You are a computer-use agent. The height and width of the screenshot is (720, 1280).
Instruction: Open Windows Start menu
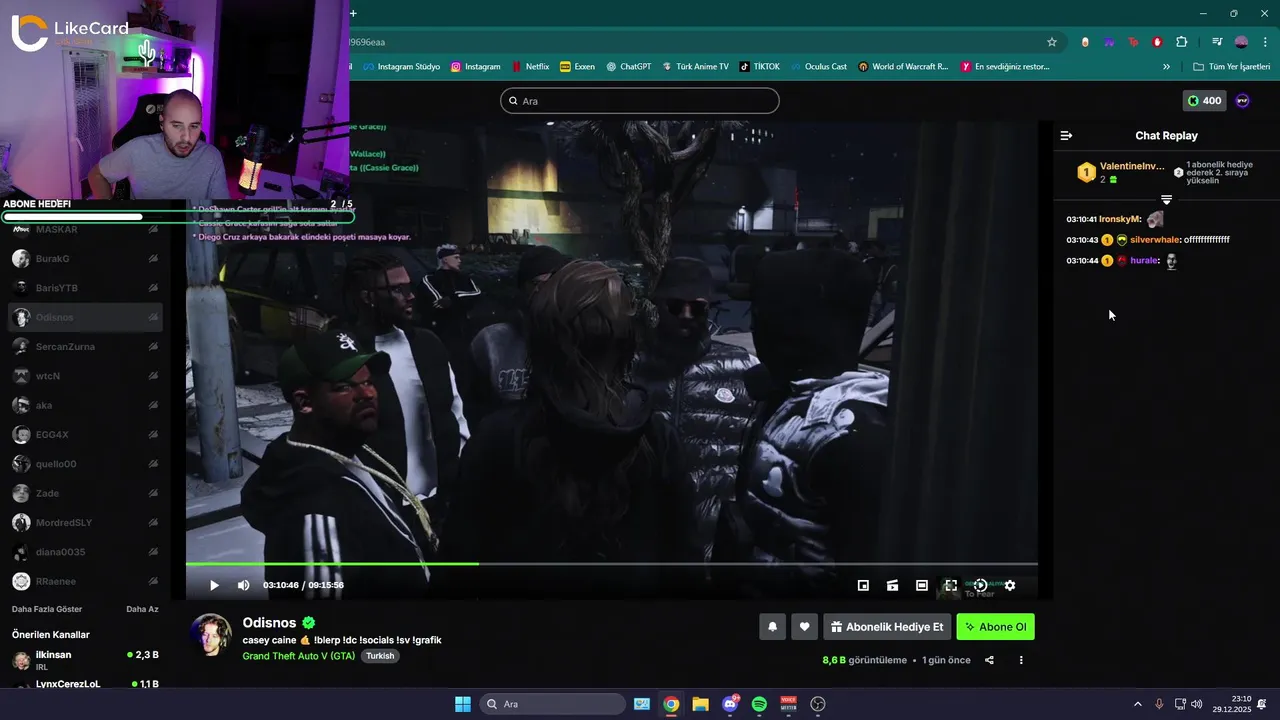[x=463, y=704]
